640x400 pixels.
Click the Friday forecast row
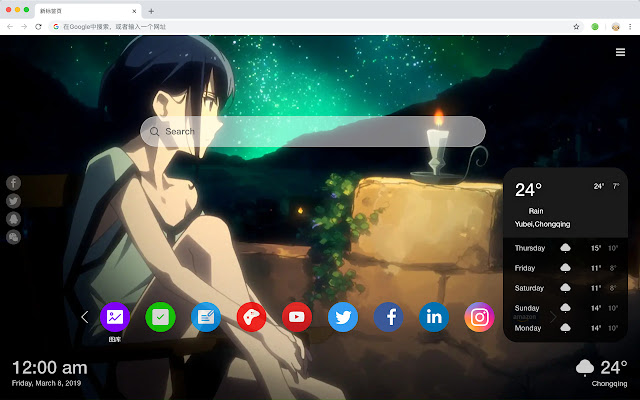click(x=565, y=268)
